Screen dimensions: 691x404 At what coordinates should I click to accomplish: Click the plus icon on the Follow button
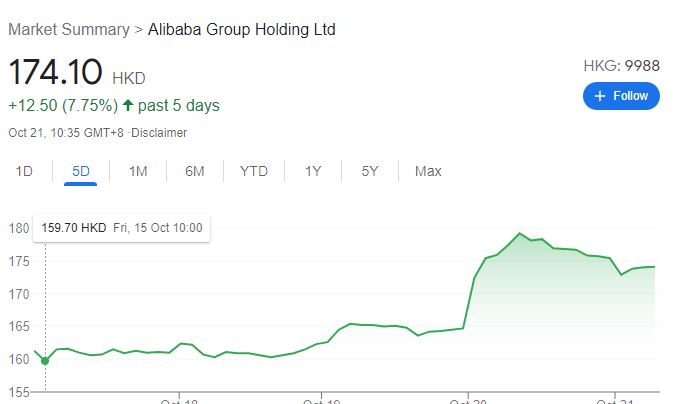point(599,96)
